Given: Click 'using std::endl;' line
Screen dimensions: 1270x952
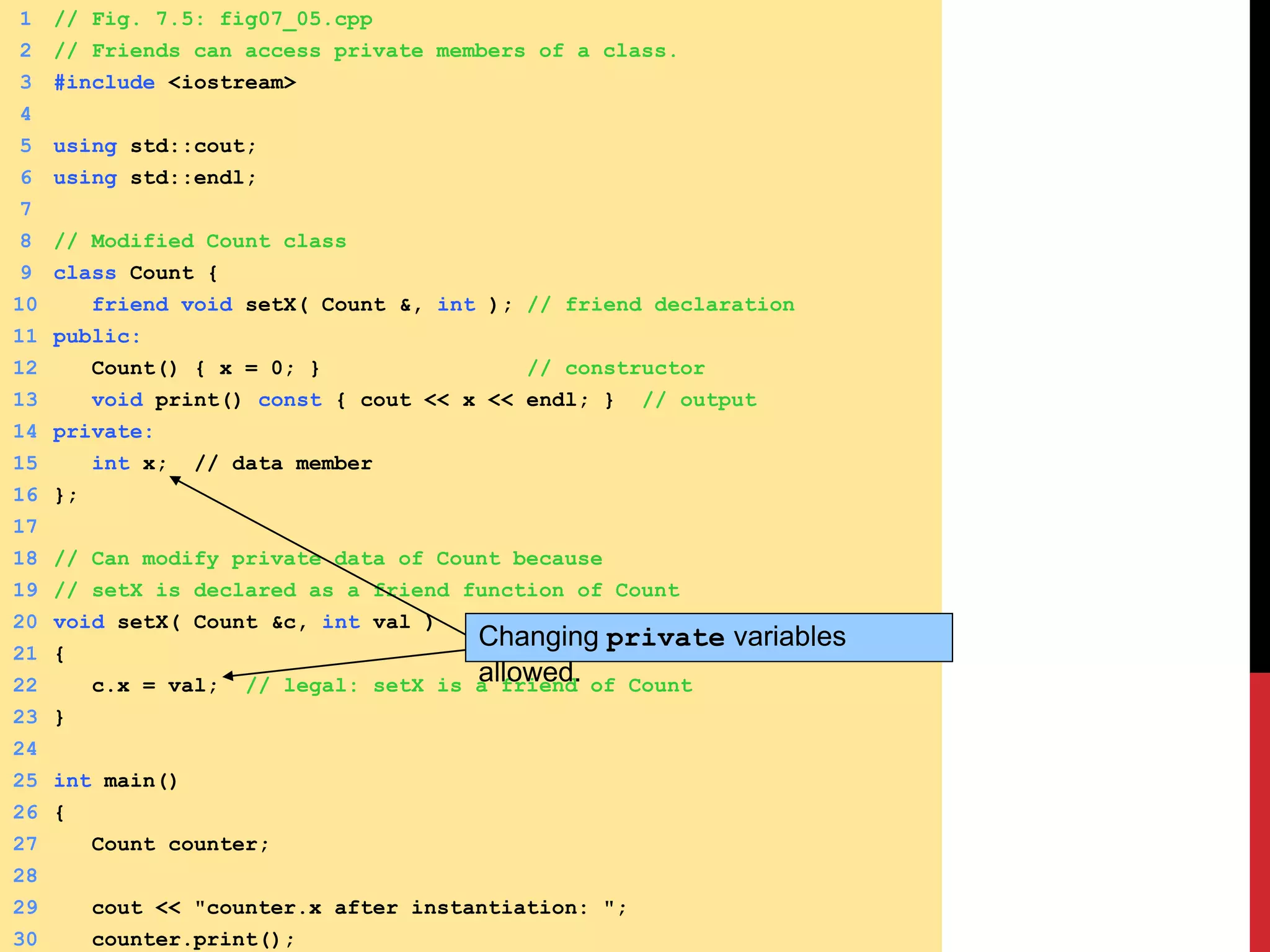Looking at the screenshot, I should 155,178.
